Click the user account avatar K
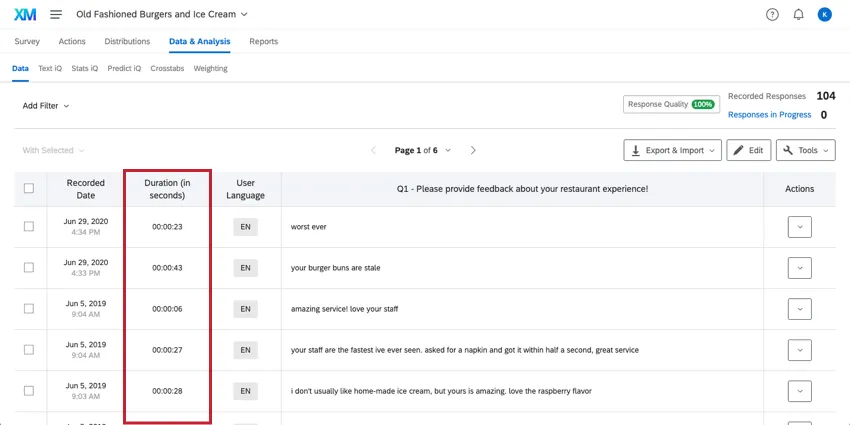 coord(824,14)
